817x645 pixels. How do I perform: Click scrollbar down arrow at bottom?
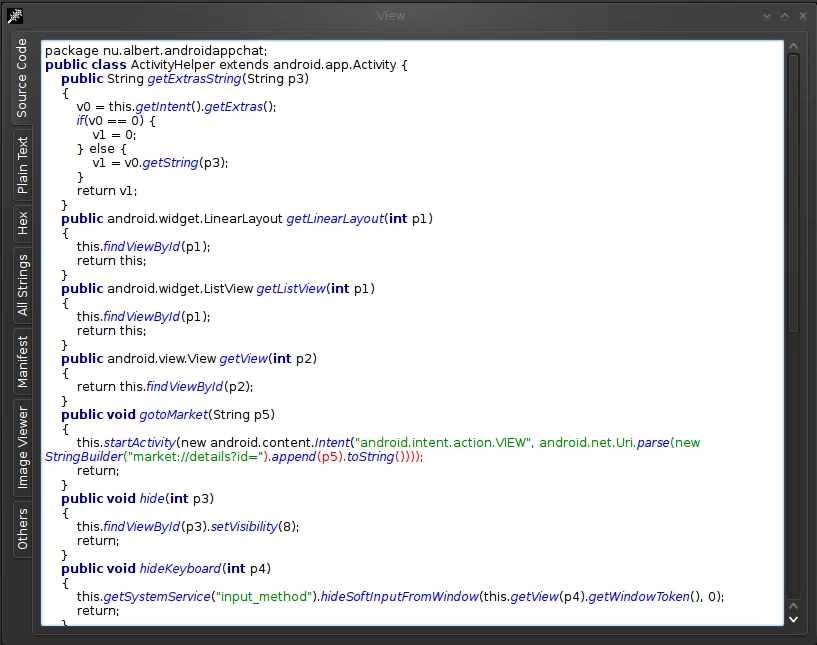794,619
